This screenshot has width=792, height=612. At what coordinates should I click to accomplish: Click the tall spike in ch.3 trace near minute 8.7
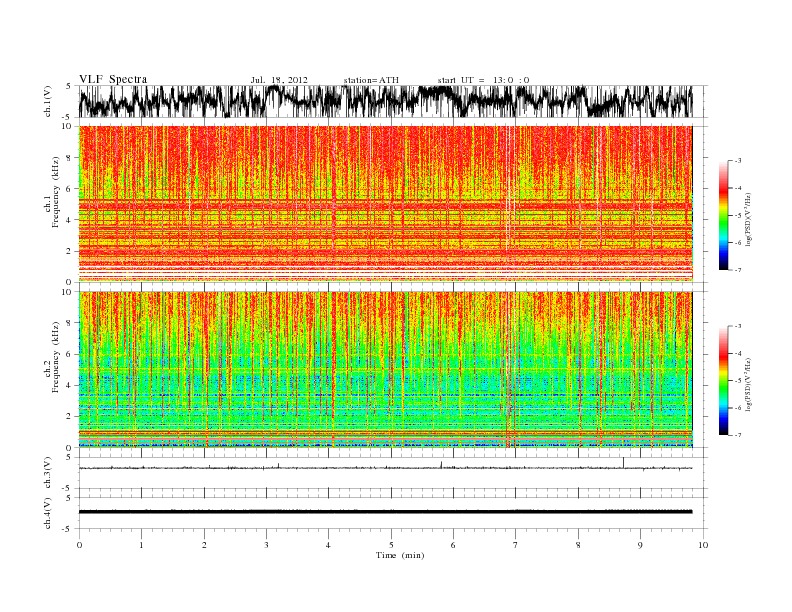(623, 463)
